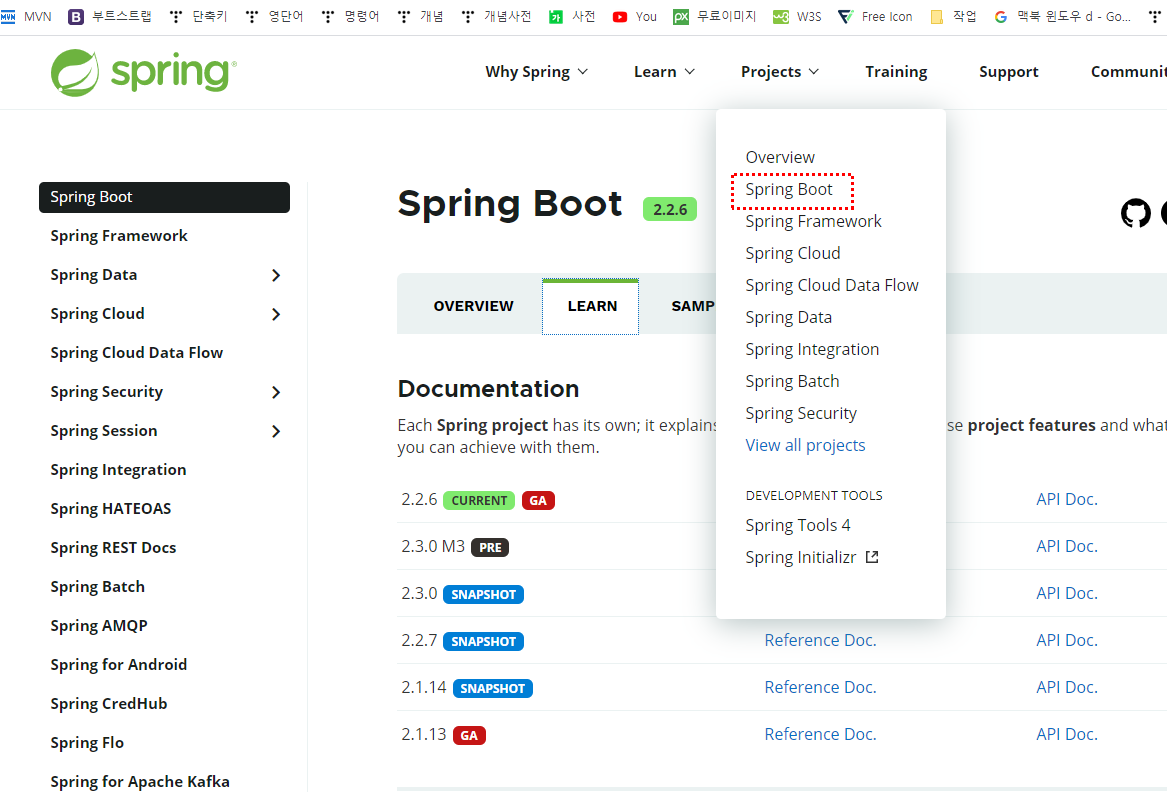
Task: Choose Spring Framework in the Projects menu
Action: (x=813, y=221)
